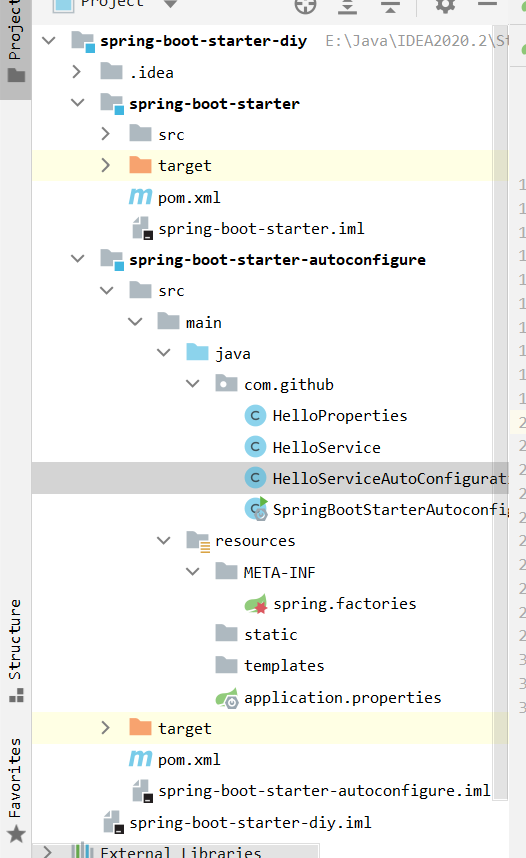Collapse the META-INF folder
Image resolution: width=526 pixels, height=858 pixels.
pyautogui.click(x=193, y=572)
